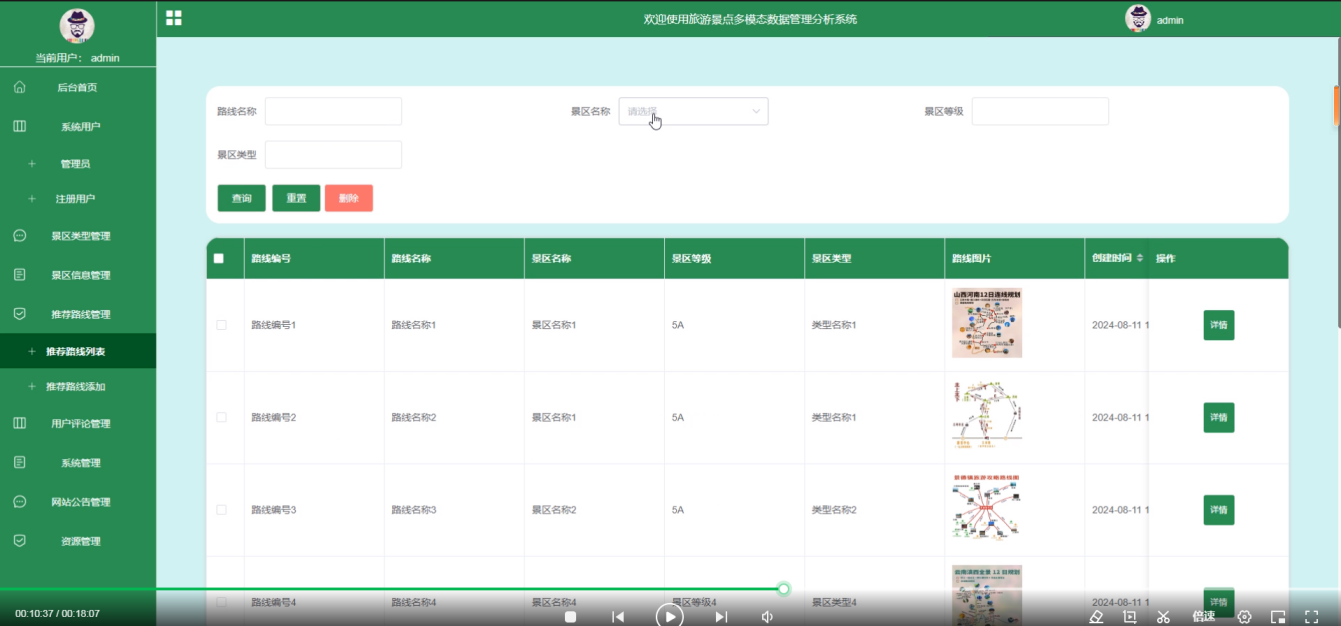Open the 景区名称 请选择 dropdown

[693, 111]
